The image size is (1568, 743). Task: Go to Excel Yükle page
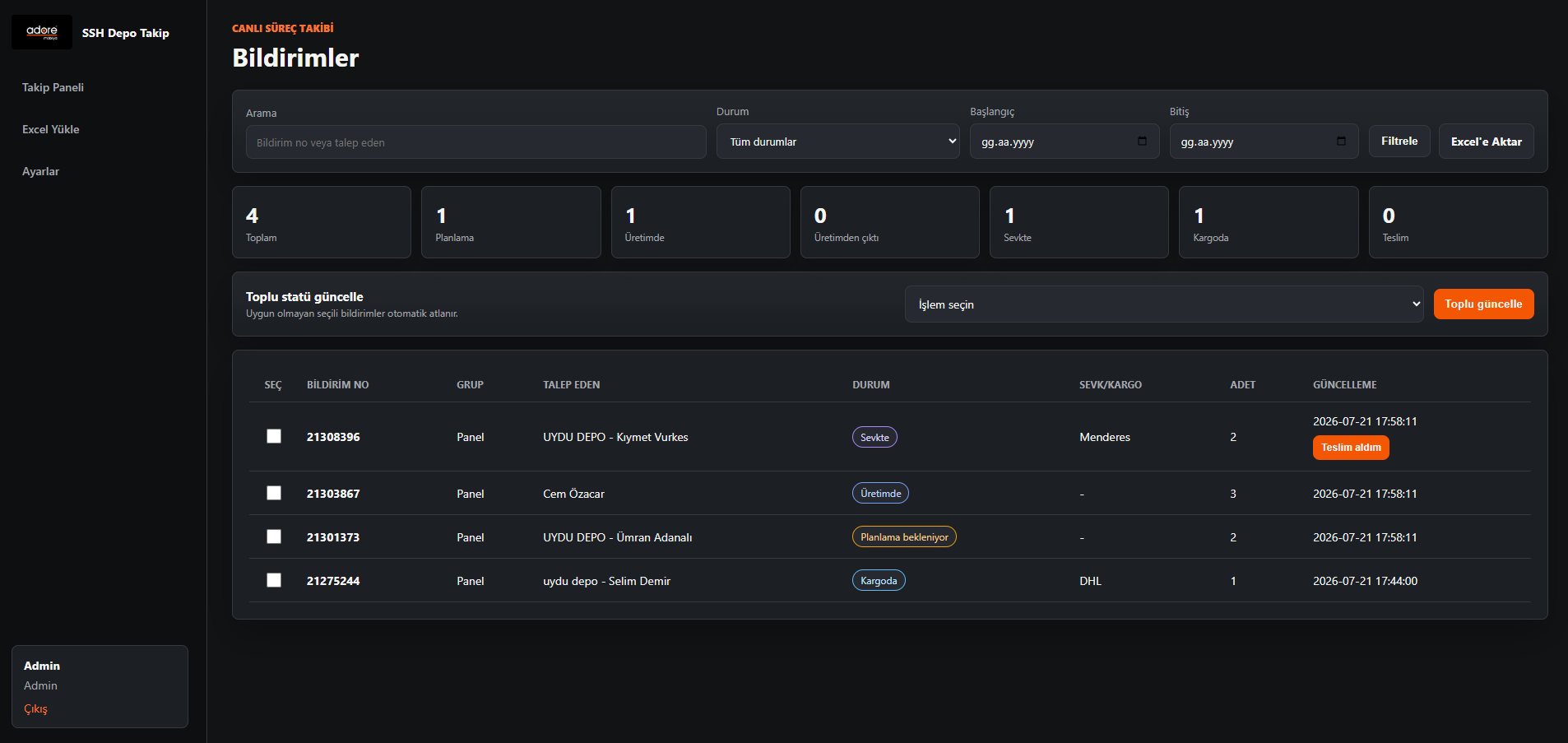point(51,129)
